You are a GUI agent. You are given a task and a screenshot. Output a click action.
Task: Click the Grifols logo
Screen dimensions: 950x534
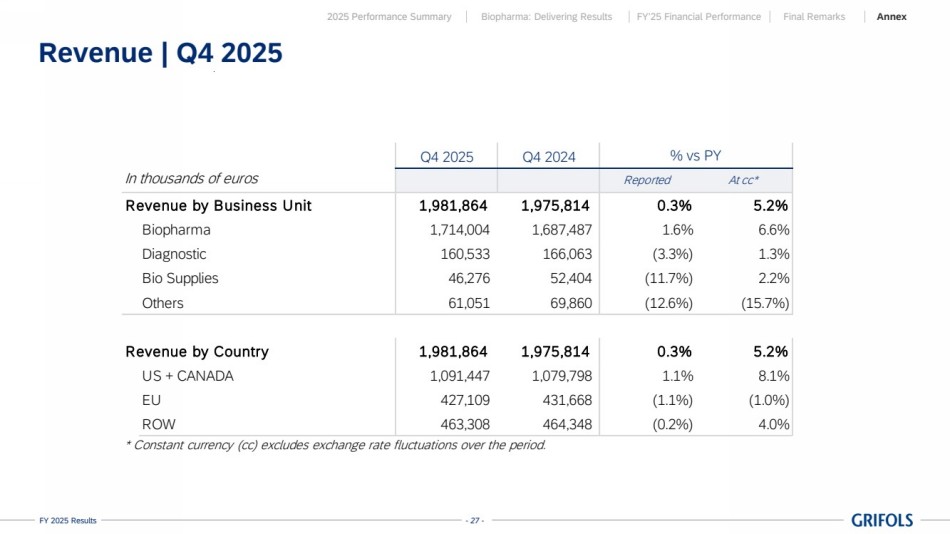click(x=881, y=520)
